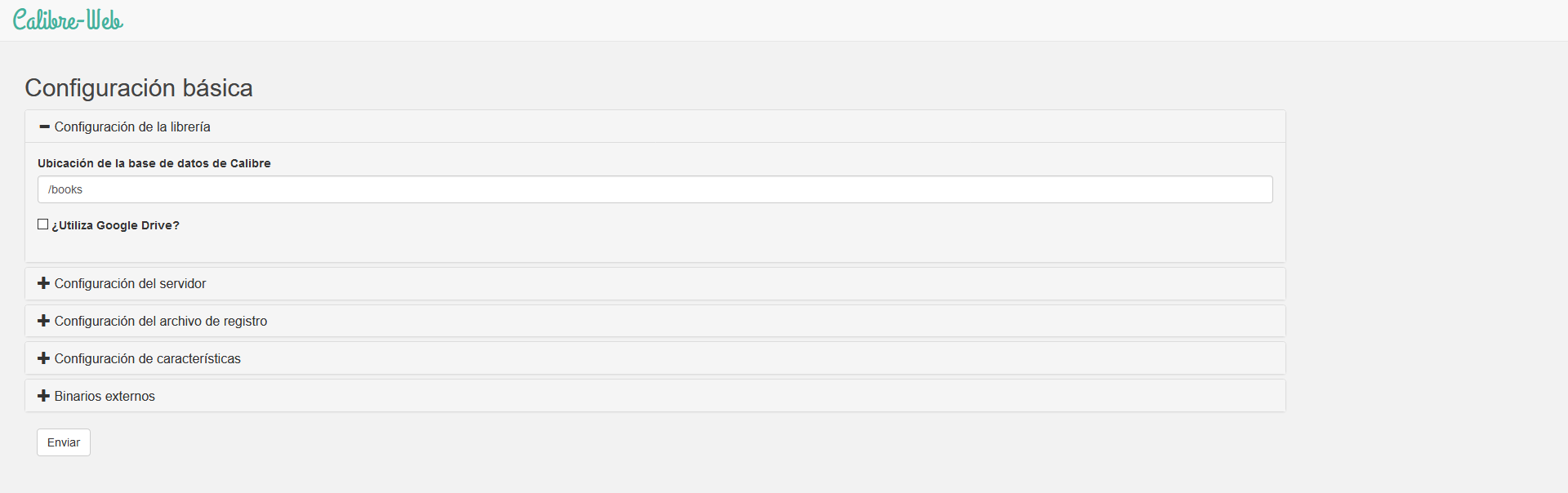1568x493 pixels.
Task: Open the Binarios externos section title
Action: click(x=105, y=396)
